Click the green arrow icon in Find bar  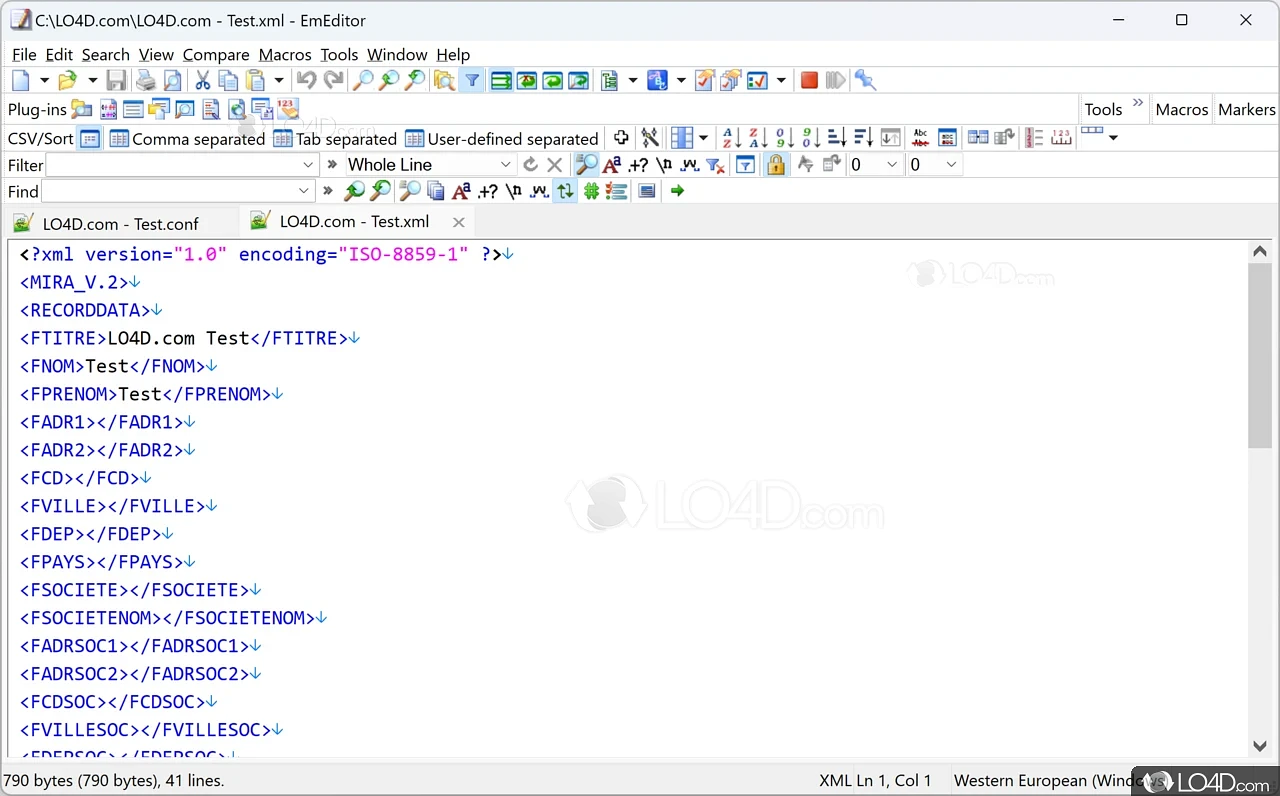click(x=677, y=191)
